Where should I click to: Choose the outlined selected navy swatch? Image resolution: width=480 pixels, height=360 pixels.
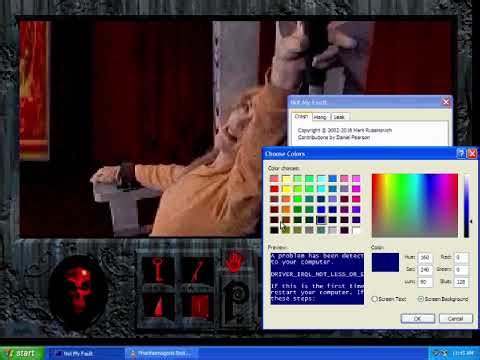[x=321, y=220]
